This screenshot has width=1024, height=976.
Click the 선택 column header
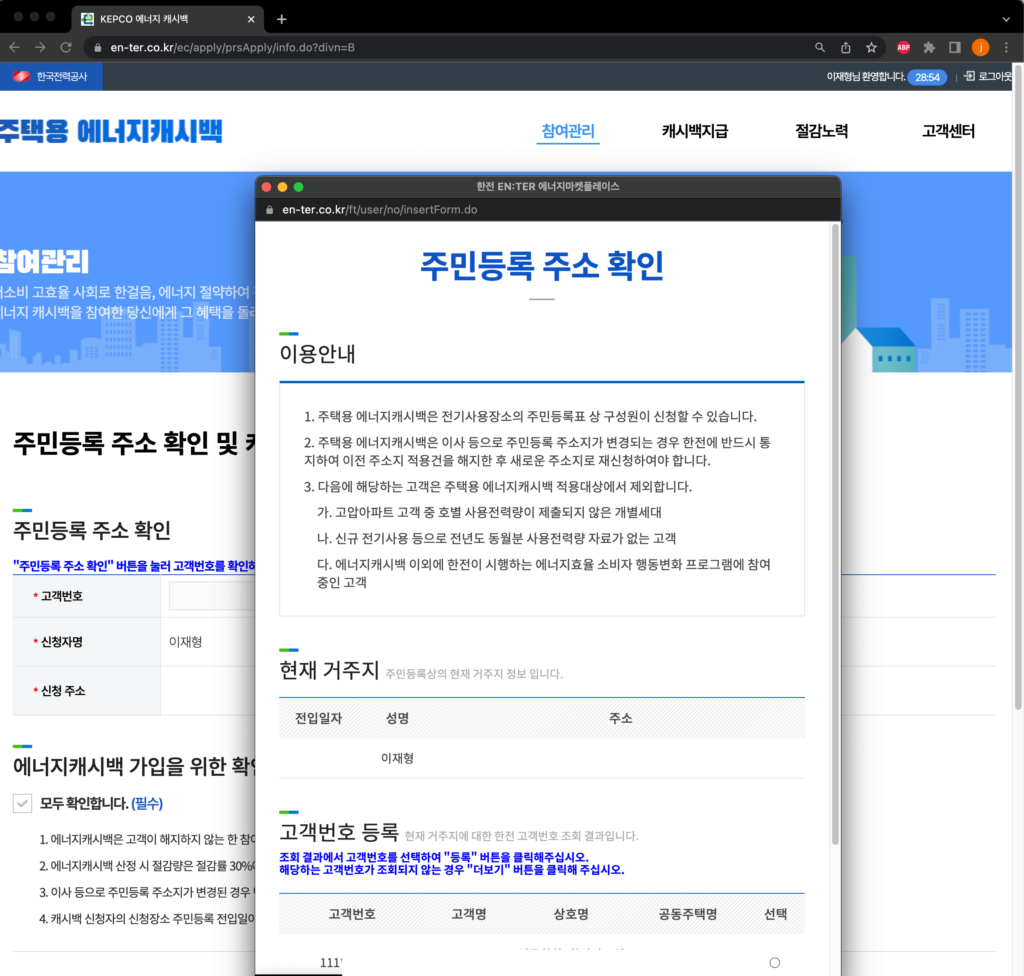point(775,914)
